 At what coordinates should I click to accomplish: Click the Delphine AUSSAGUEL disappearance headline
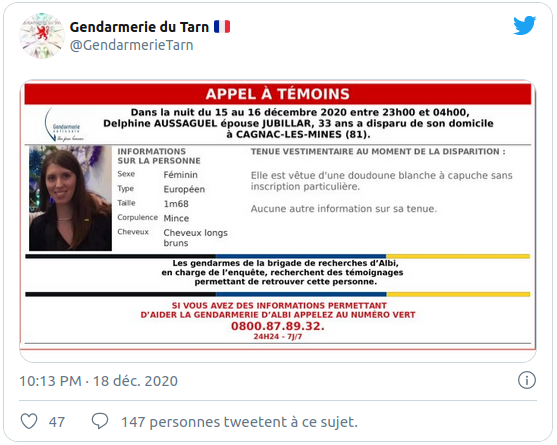click(x=298, y=123)
